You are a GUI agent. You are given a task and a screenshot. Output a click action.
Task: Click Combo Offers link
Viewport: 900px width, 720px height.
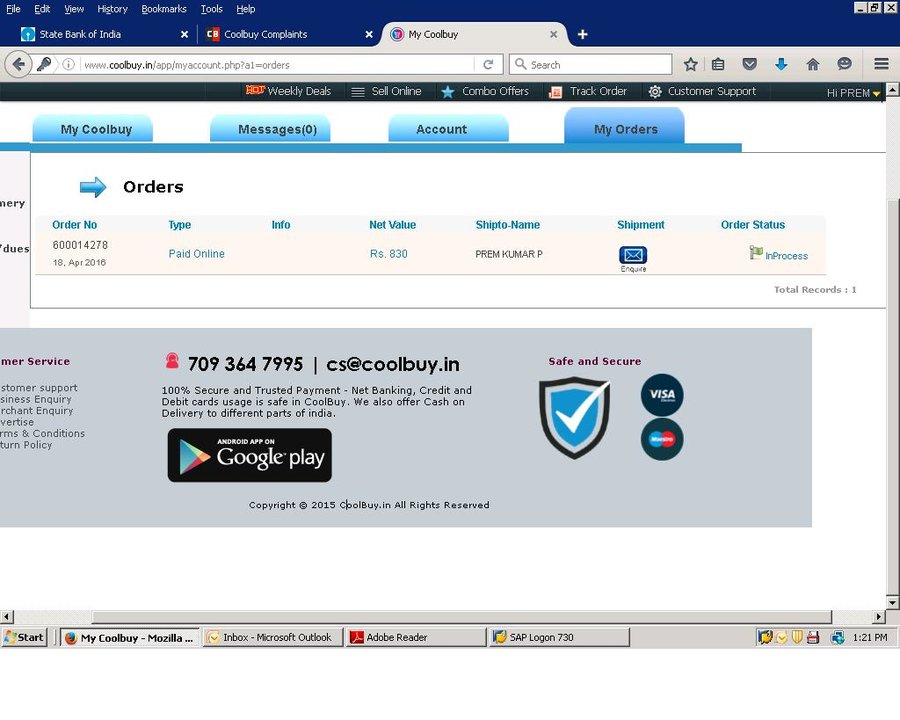coord(495,91)
